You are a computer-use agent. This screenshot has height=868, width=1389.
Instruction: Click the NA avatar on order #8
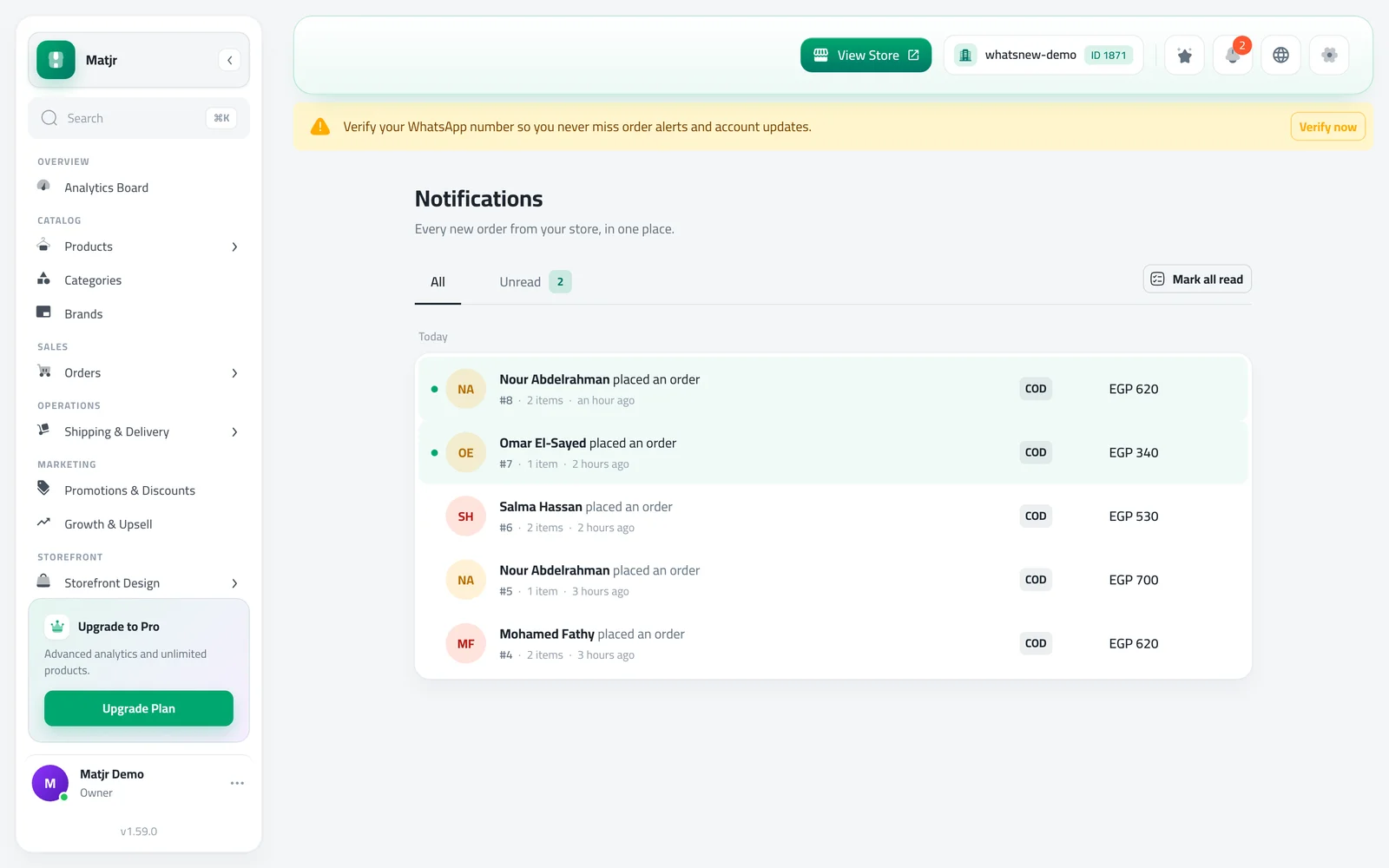[x=466, y=389]
